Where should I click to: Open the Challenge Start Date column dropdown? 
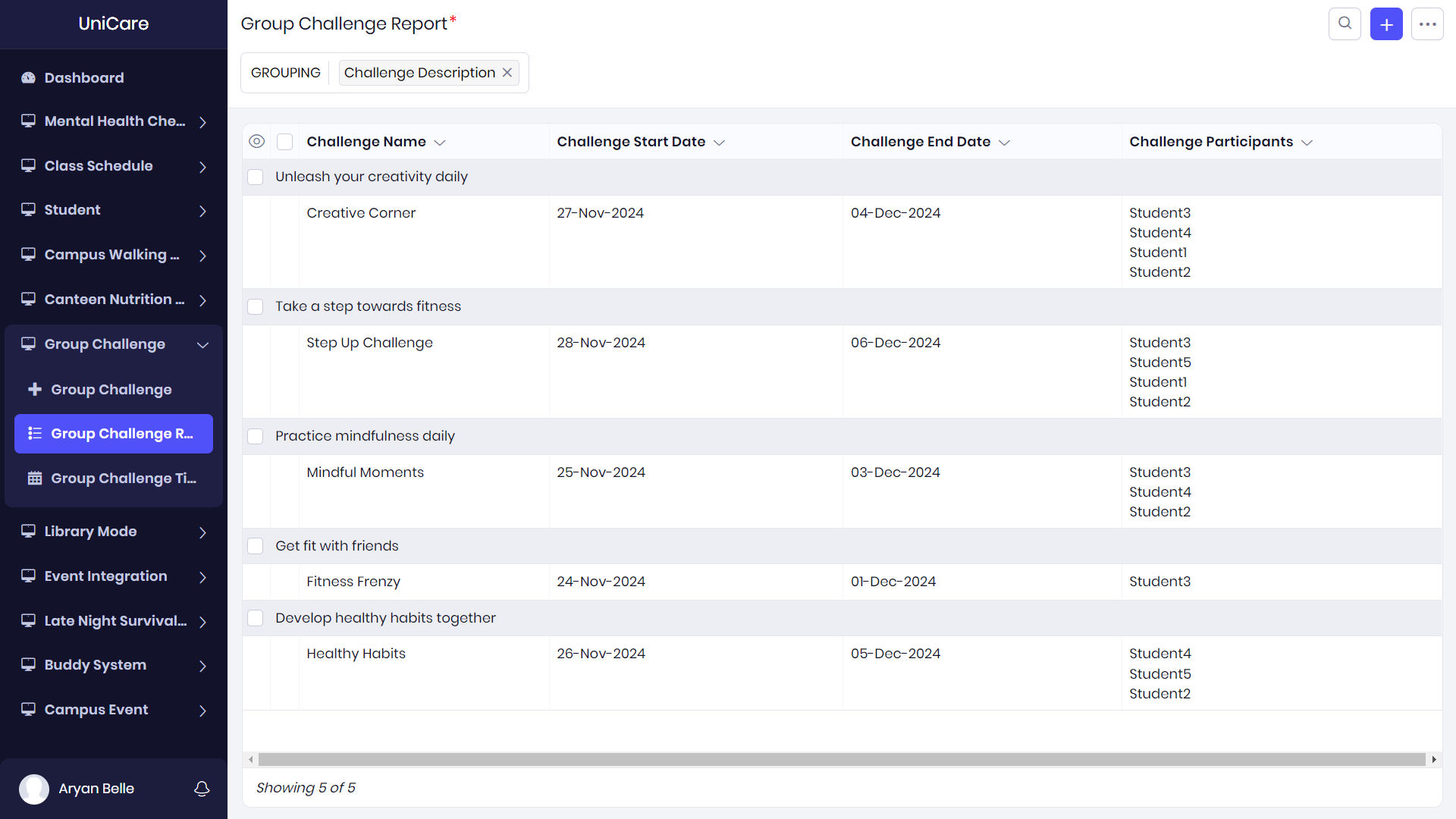pos(720,143)
